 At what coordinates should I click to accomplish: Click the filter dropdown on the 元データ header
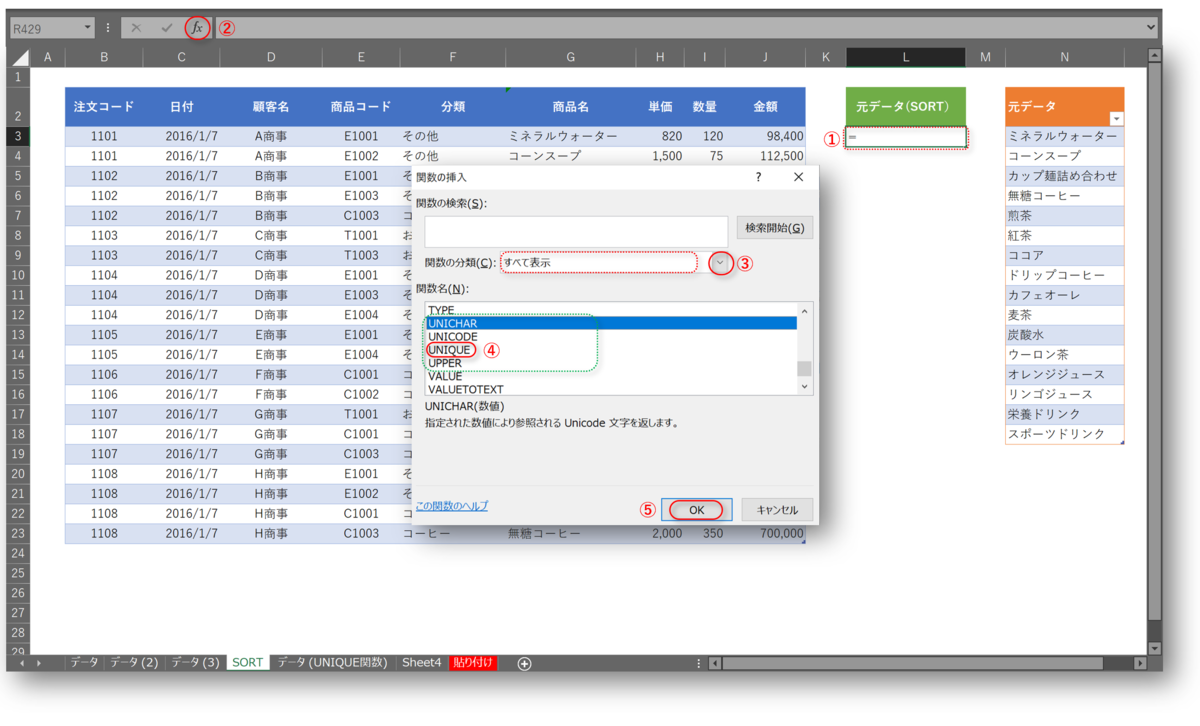click(1116, 118)
